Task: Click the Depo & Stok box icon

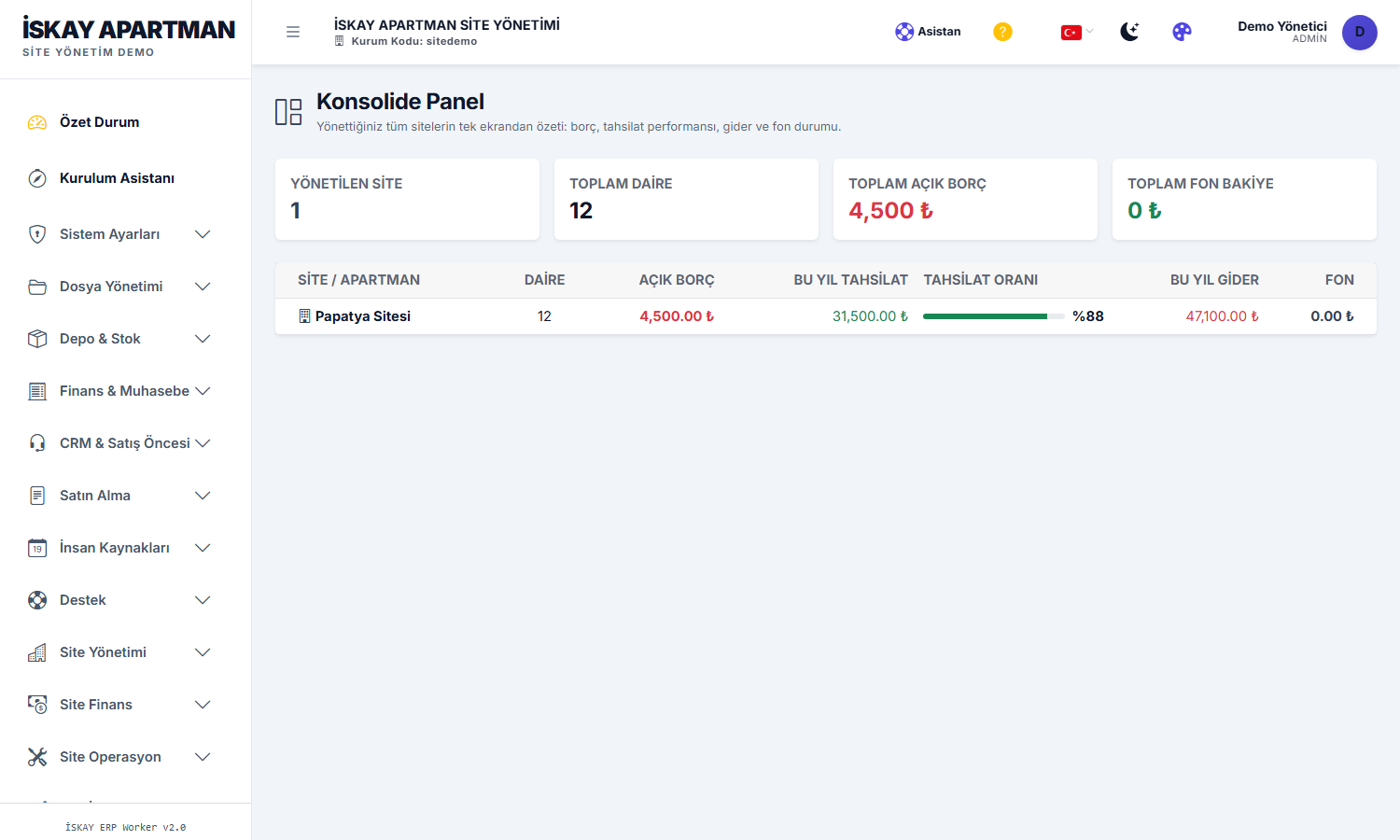Action: click(37, 339)
